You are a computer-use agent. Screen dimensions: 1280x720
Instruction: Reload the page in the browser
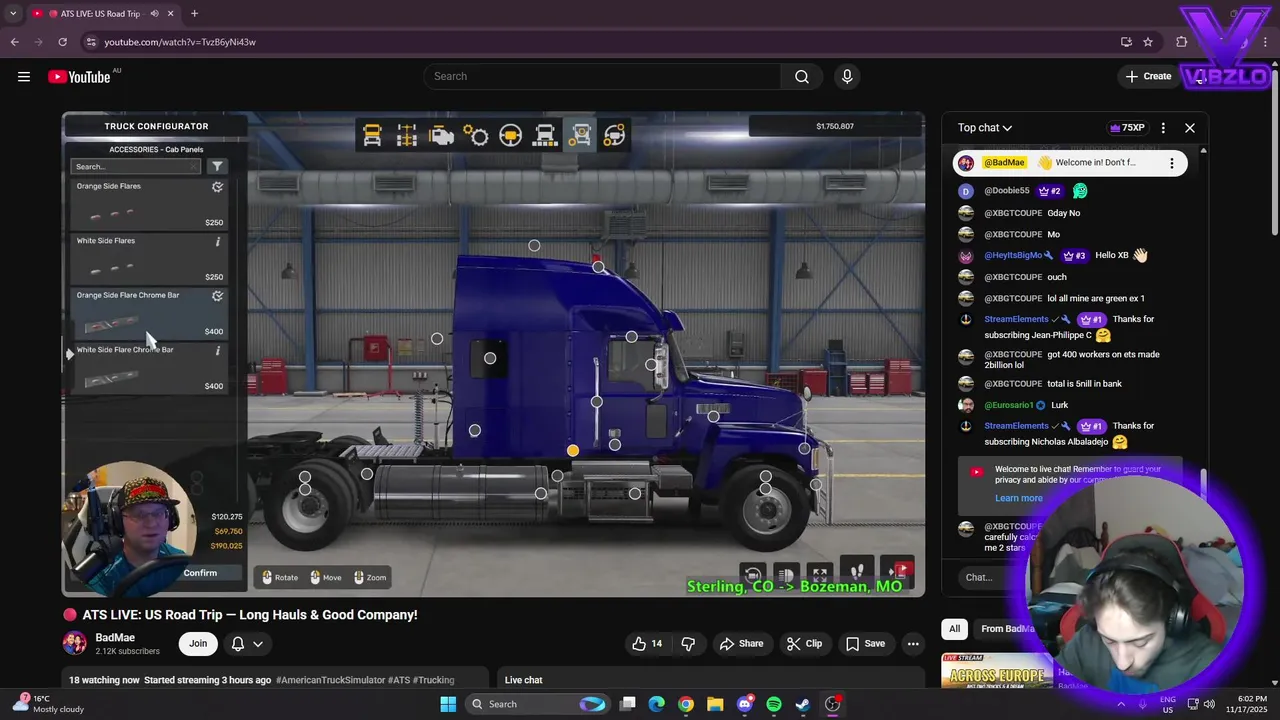tap(62, 42)
